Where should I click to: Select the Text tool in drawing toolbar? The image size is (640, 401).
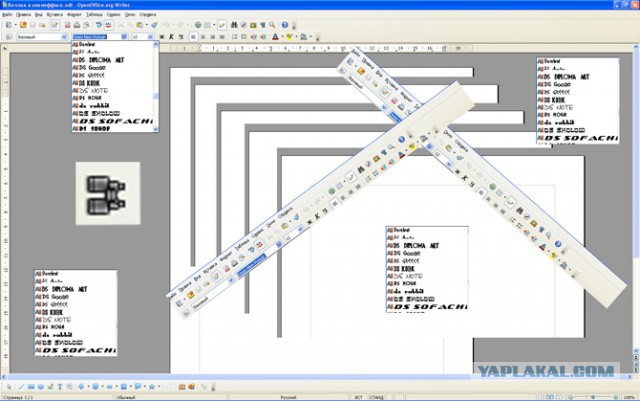[x=60, y=386]
